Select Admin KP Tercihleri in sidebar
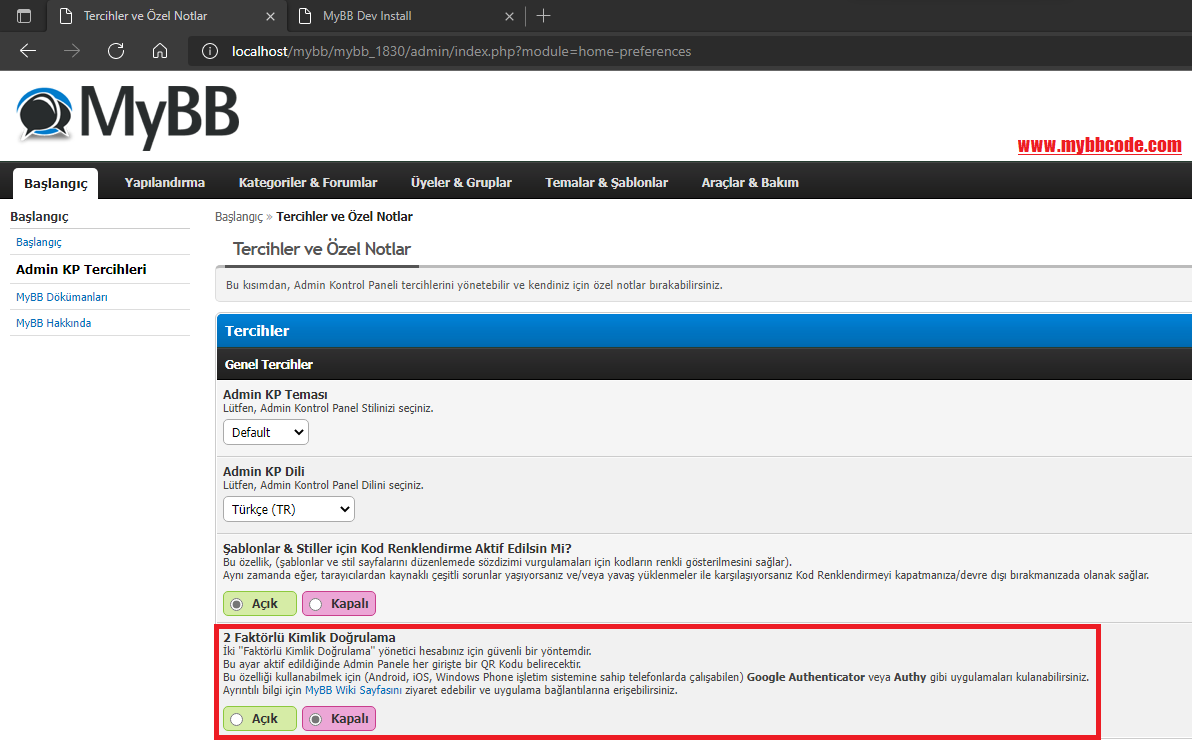 [x=81, y=269]
